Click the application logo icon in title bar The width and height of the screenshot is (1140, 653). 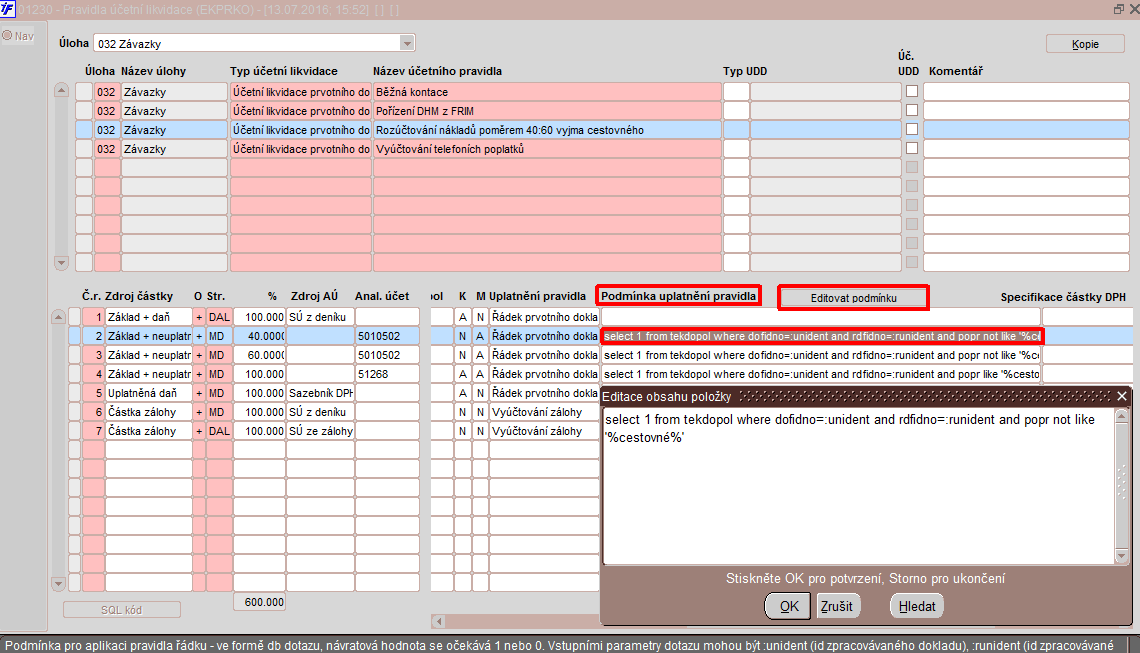pos(7,9)
